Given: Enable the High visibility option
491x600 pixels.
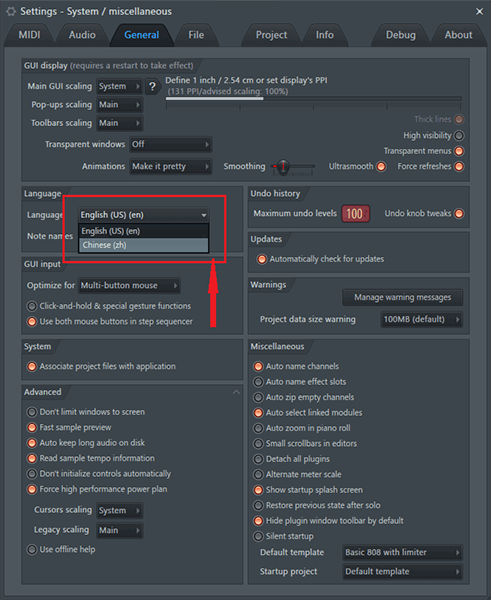Looking at the screenshot, I should click(459, 135).
